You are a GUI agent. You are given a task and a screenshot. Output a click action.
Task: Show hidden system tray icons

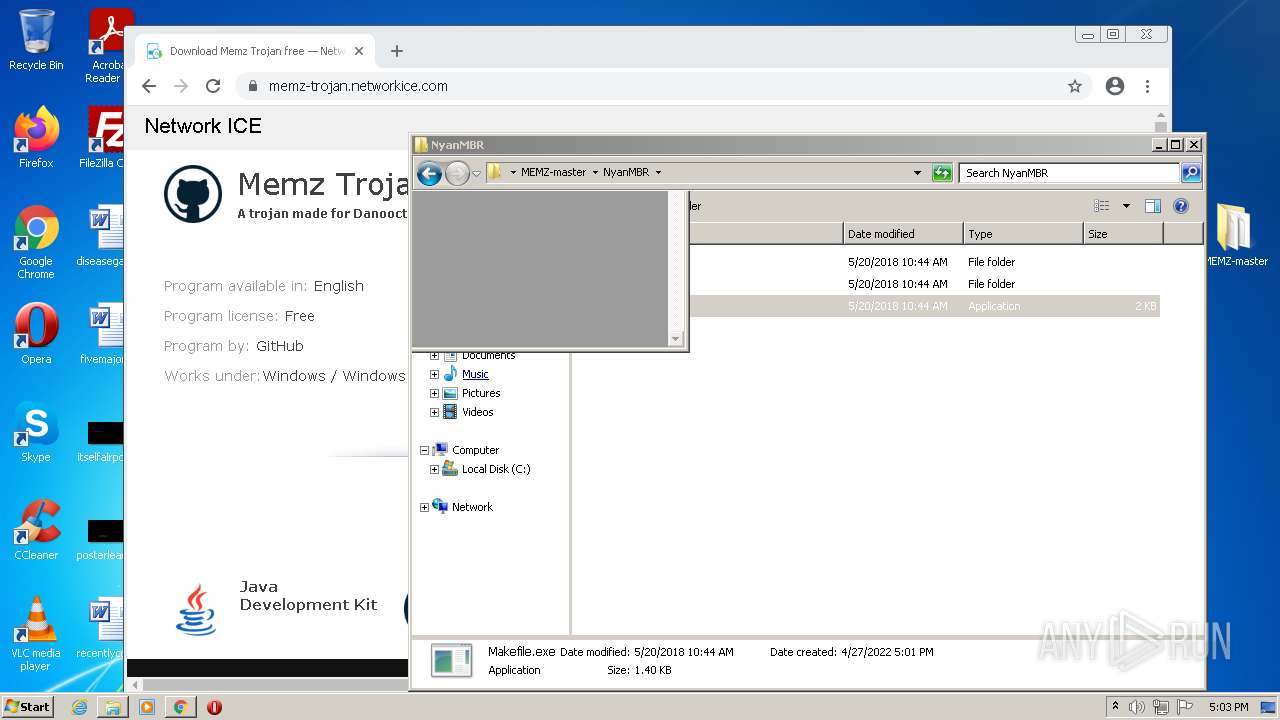point(1115,707)
